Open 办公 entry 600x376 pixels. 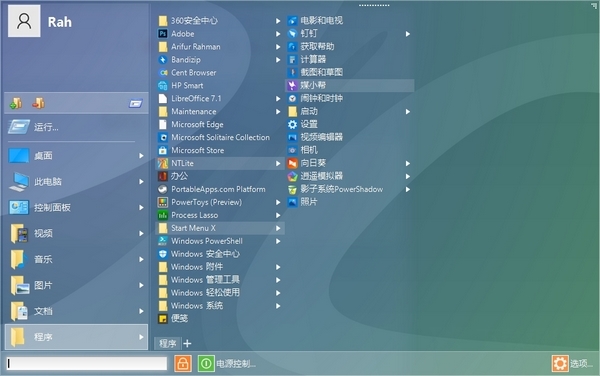click(x=220, y=176)
